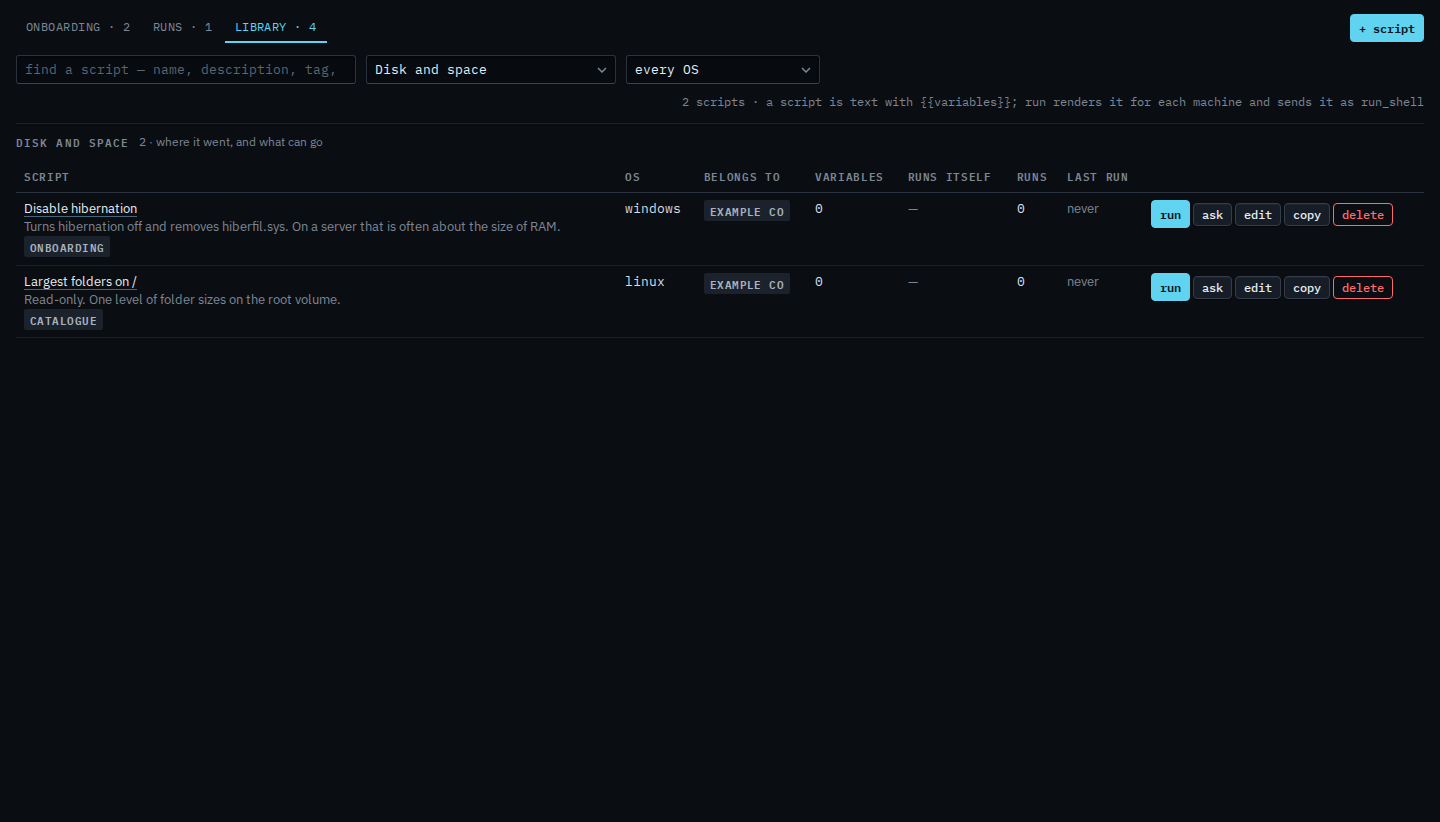Copy the Disable hibernation script
This screenshot has height=822, width=1440.
(1307, 215)
